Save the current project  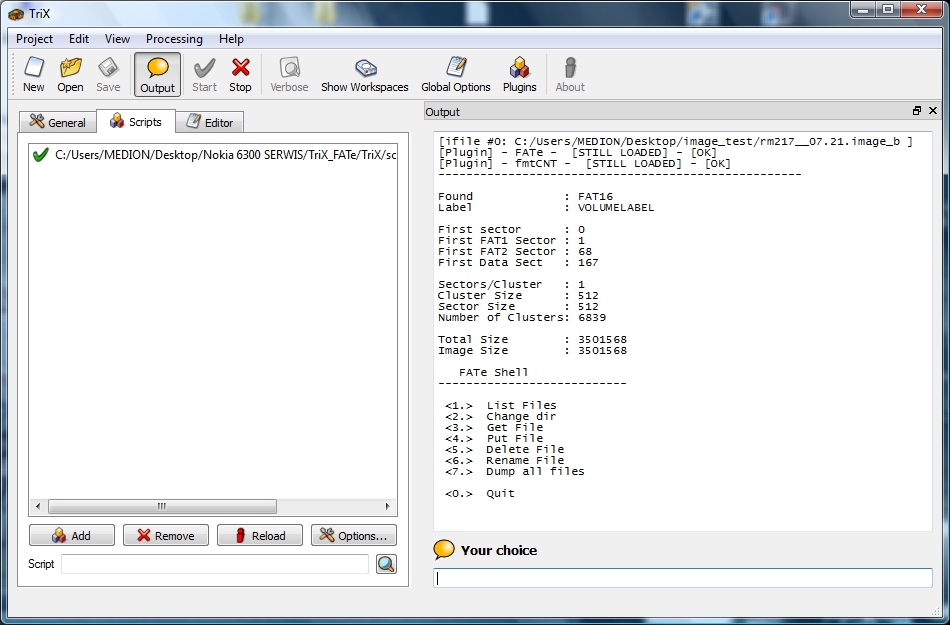click(108, 74)
